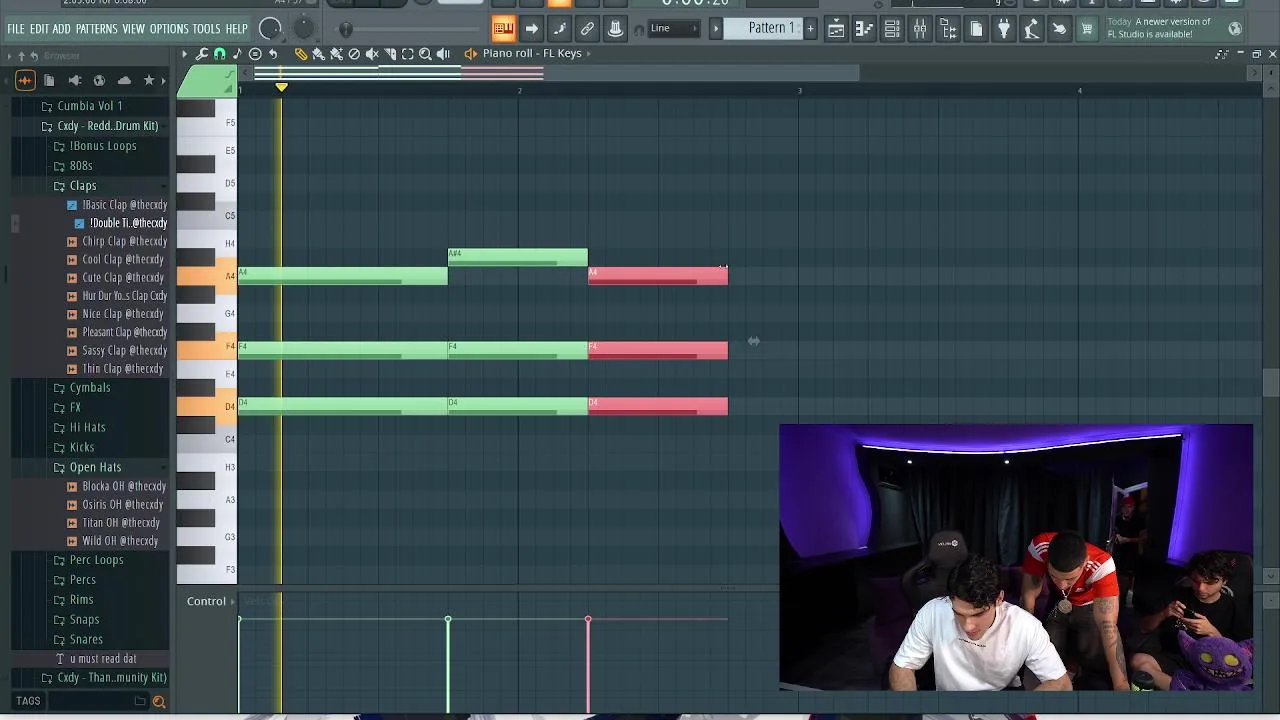Viewport: 1280px width, 720px height.
Task: Activate the Playback scrub speaker tool
Action: coord(443,54)
